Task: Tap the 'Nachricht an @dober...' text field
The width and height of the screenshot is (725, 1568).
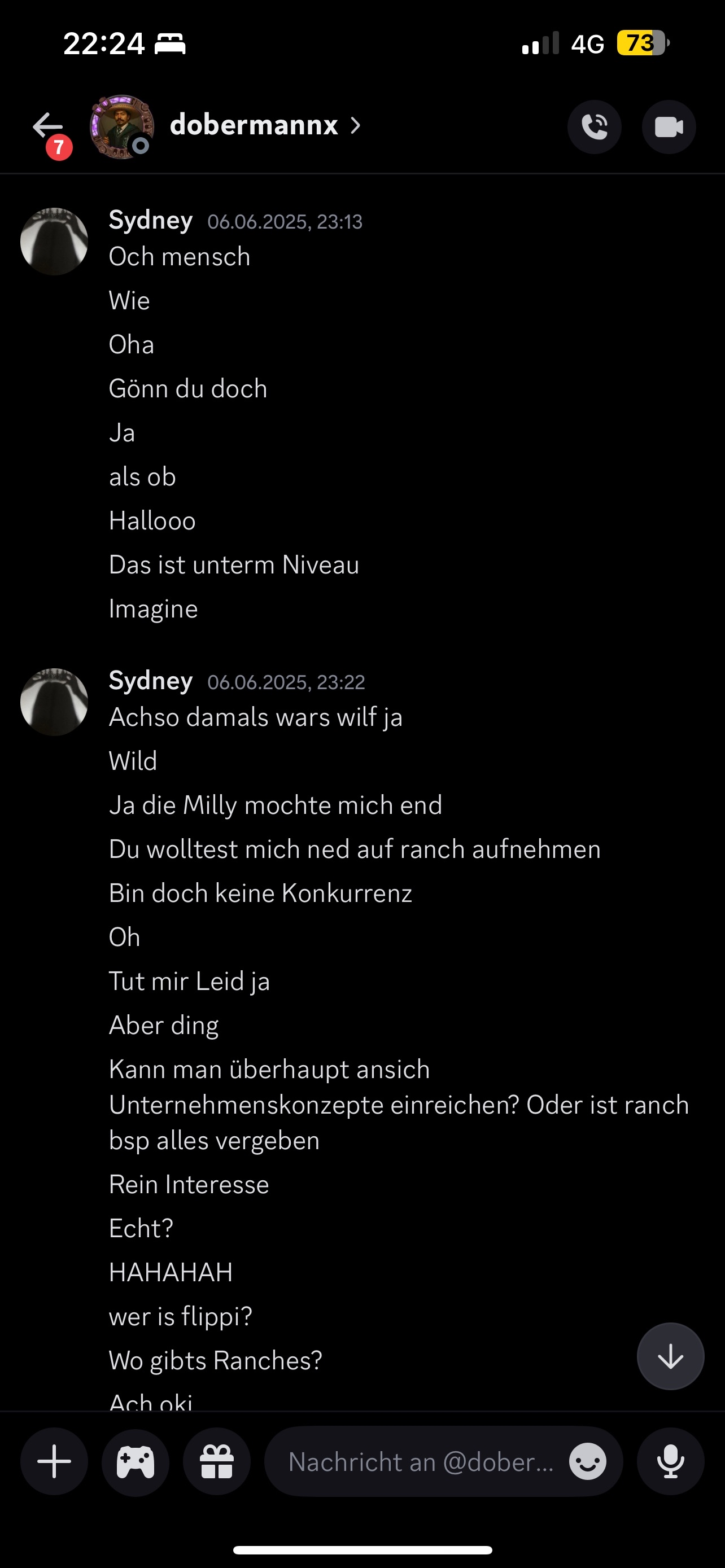Action: [421, 1461]
